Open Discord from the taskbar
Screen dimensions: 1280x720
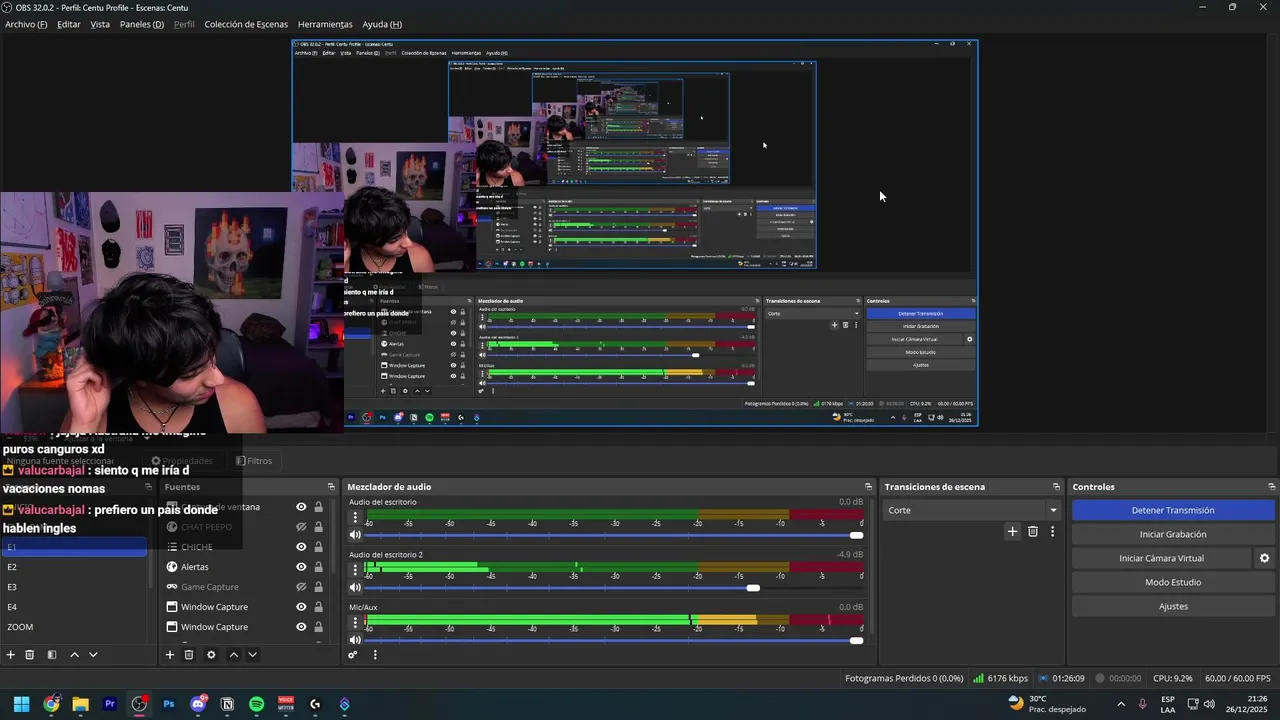(x=198, y=704)
